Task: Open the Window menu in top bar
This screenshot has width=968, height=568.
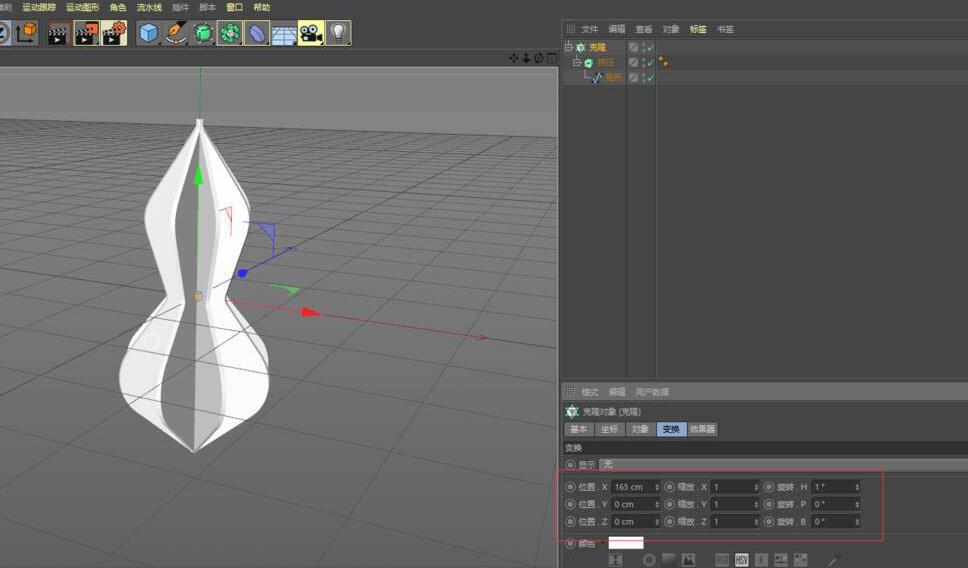Action: tap(235, 7)
